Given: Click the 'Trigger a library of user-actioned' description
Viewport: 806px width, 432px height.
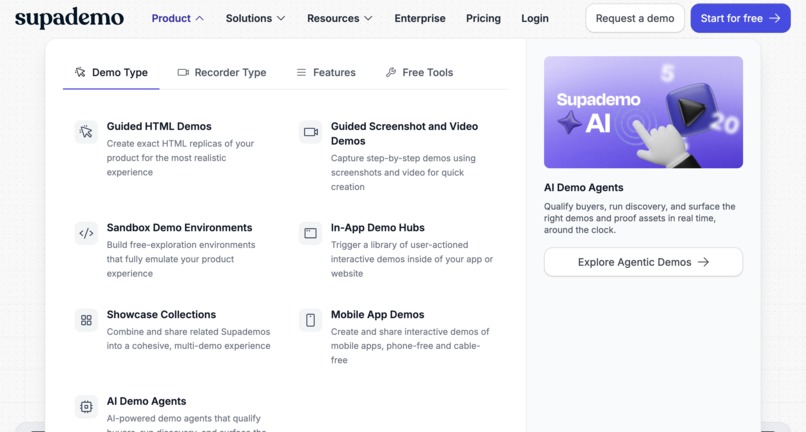Looking at the screenshot, I should 412,259.
